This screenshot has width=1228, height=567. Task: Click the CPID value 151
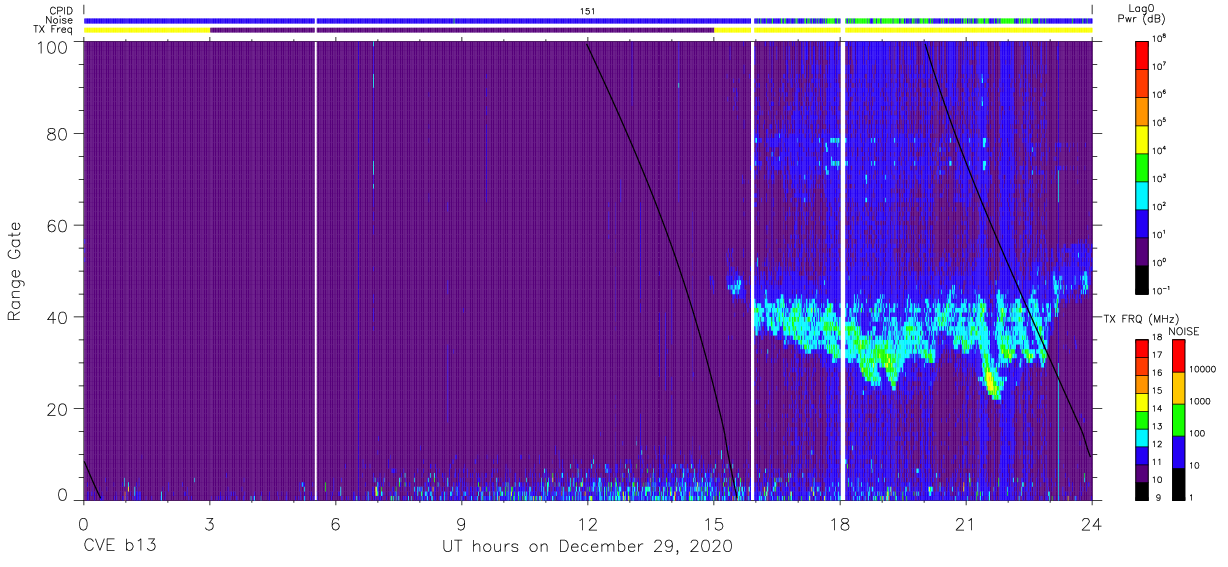click(x=588, y=11)
